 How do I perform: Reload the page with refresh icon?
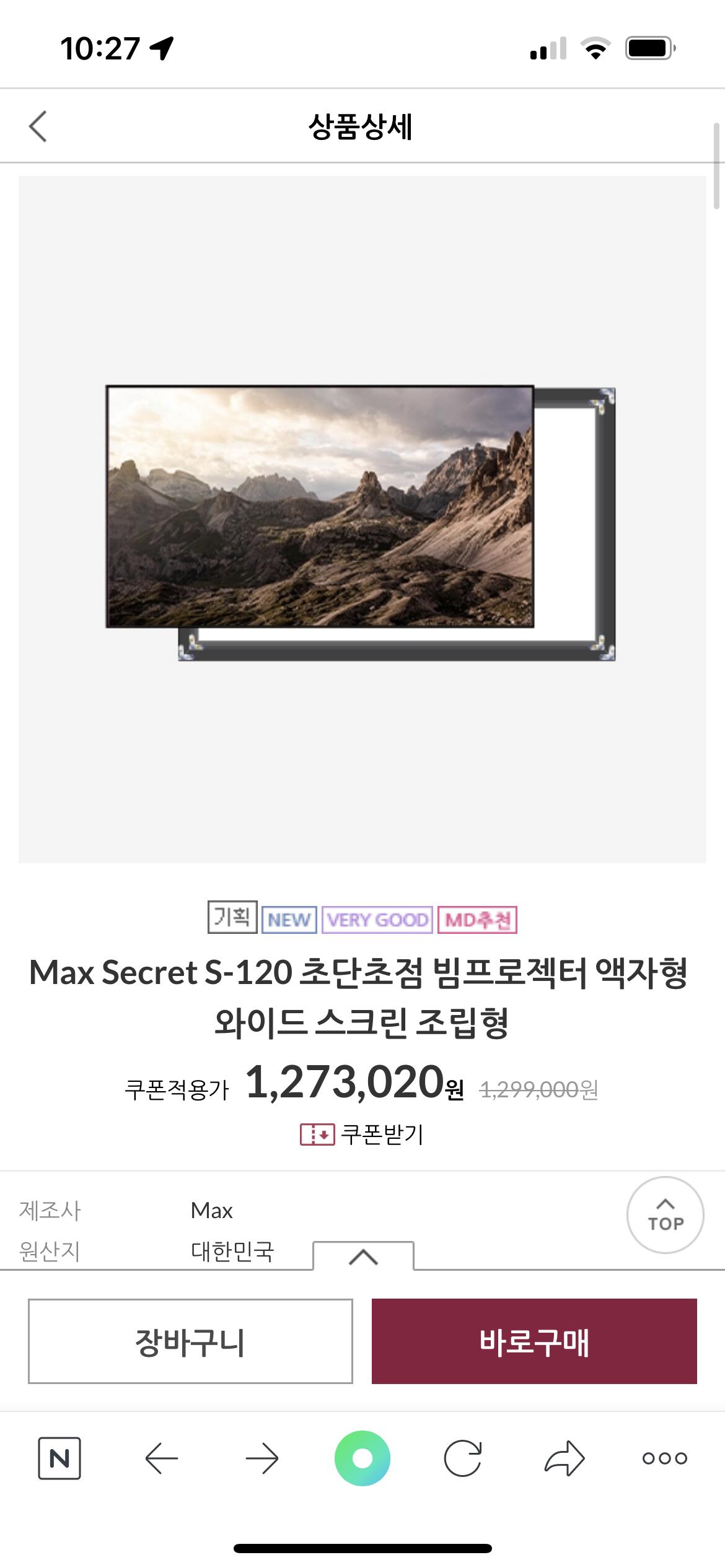[463, 1458]
